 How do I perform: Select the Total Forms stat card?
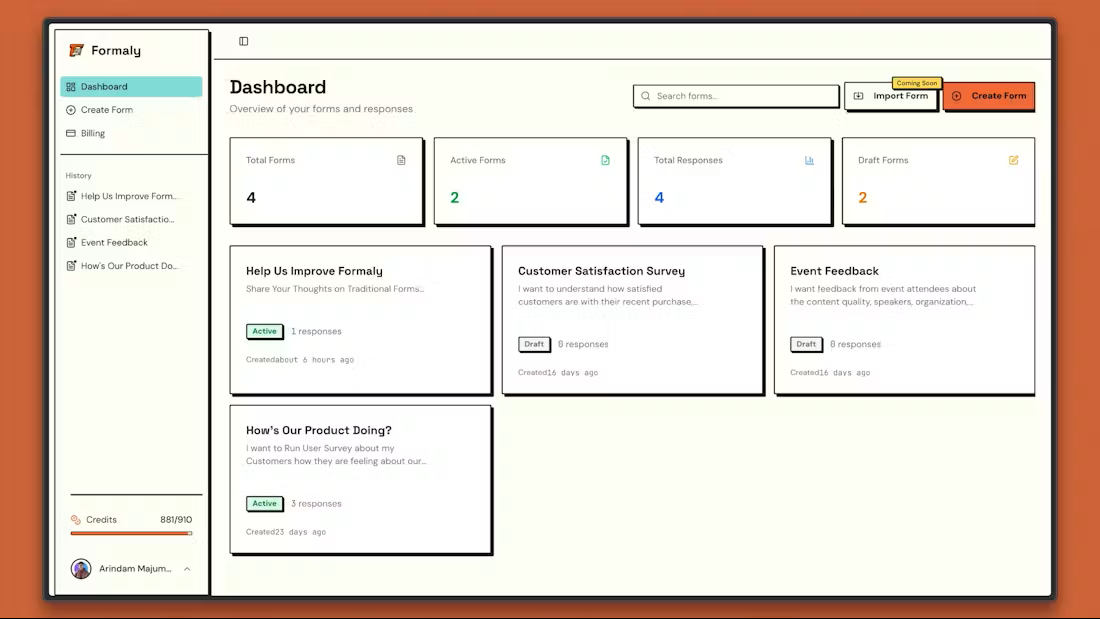(326, 181)
